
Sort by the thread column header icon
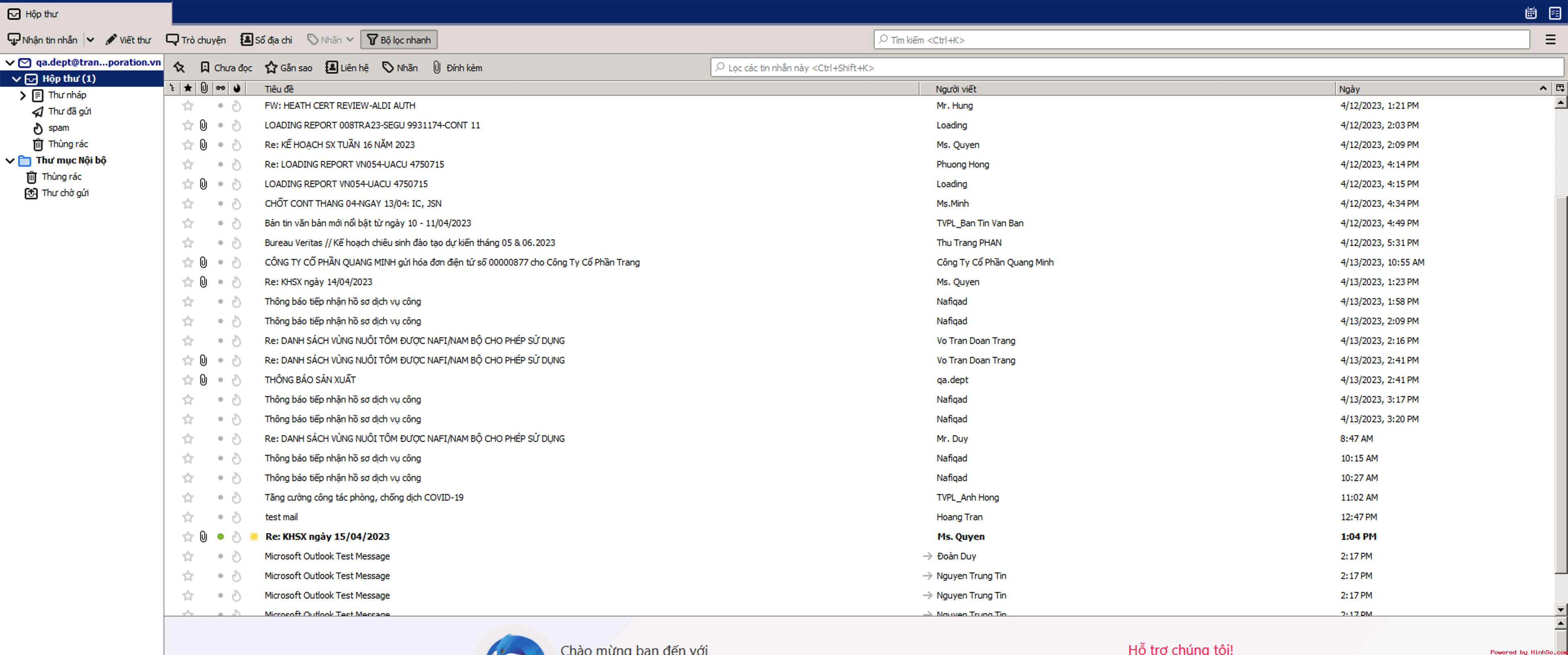pyautogui.click(x=172, y=88)
